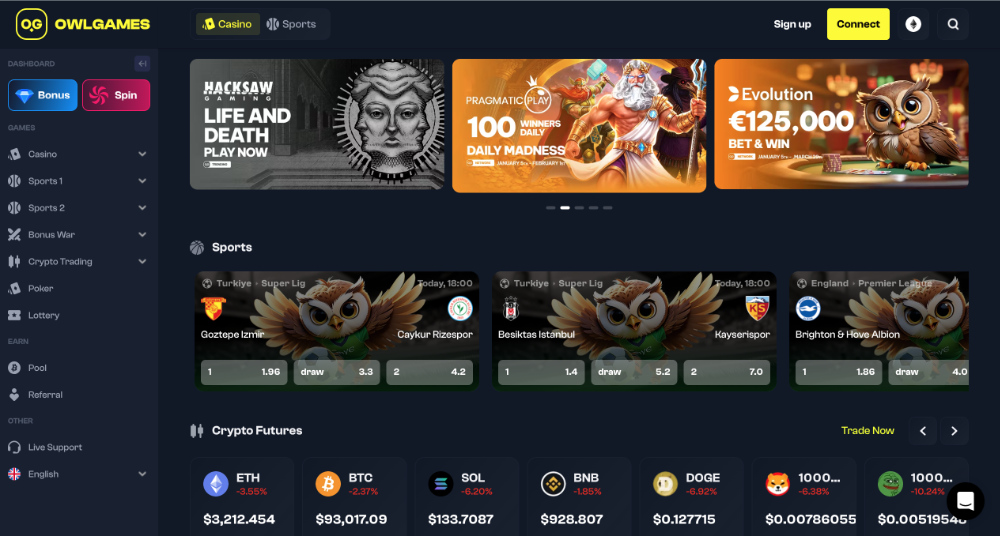Select the Casino tab in header
The image size is (1000, 536).
tap(228, 24)
